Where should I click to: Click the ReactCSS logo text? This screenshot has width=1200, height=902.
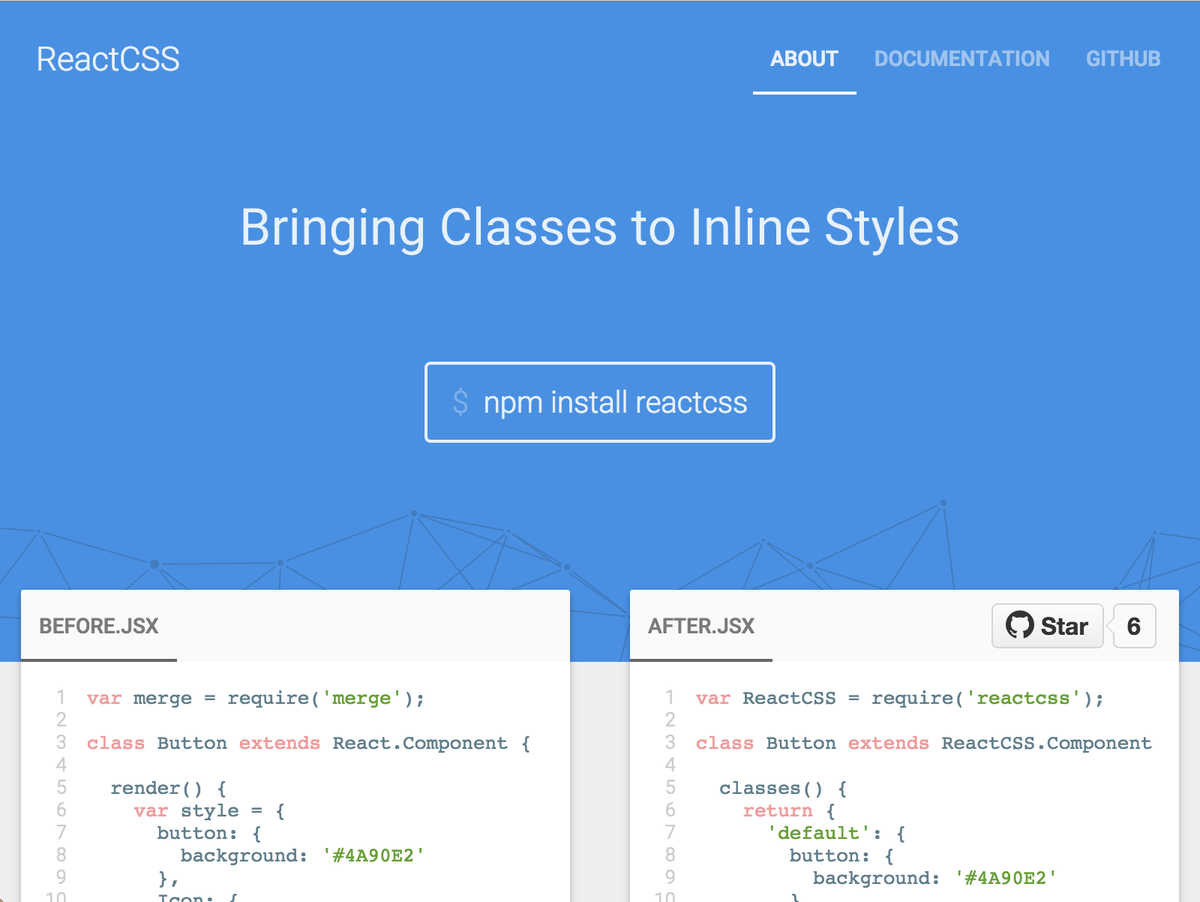click(x=108, y=59)
